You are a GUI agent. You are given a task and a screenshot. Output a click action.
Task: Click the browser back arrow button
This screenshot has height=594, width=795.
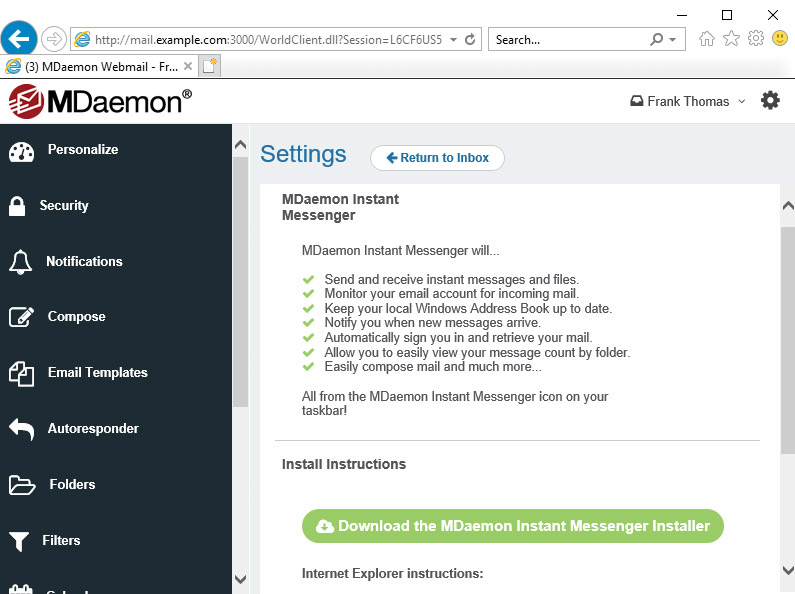[19, 38]
